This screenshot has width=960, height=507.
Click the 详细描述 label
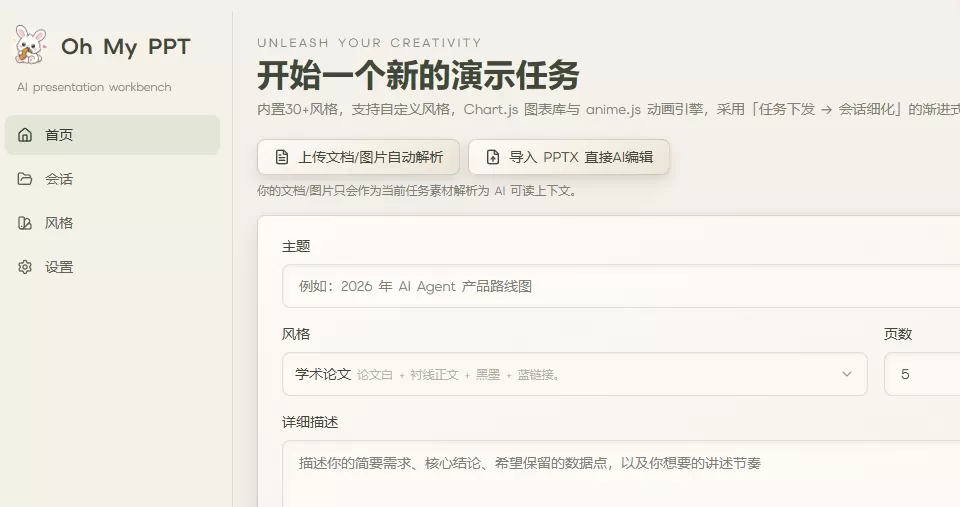pyautogui.click(x=310, y=422)
